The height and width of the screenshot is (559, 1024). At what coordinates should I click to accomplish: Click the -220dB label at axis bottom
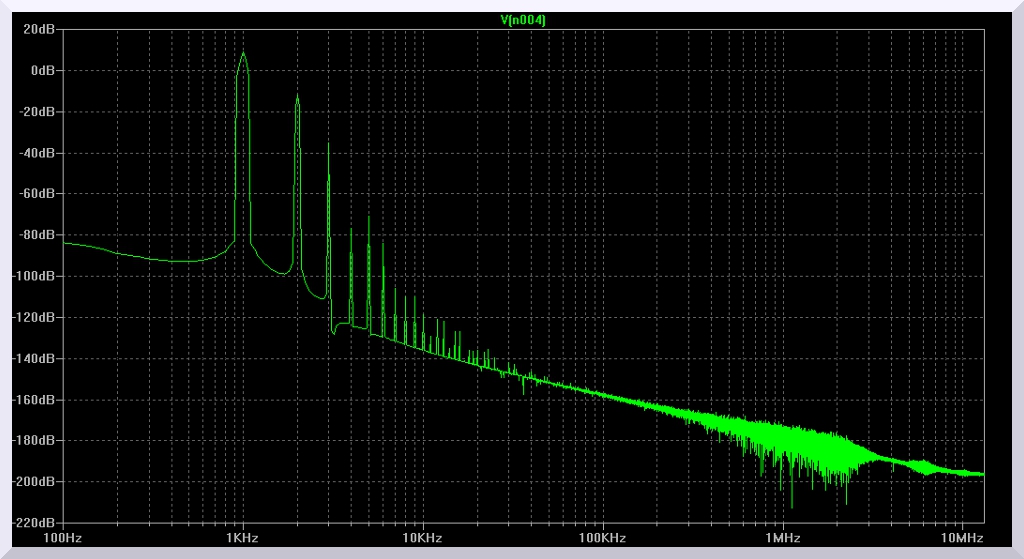(x=36, y=522)
